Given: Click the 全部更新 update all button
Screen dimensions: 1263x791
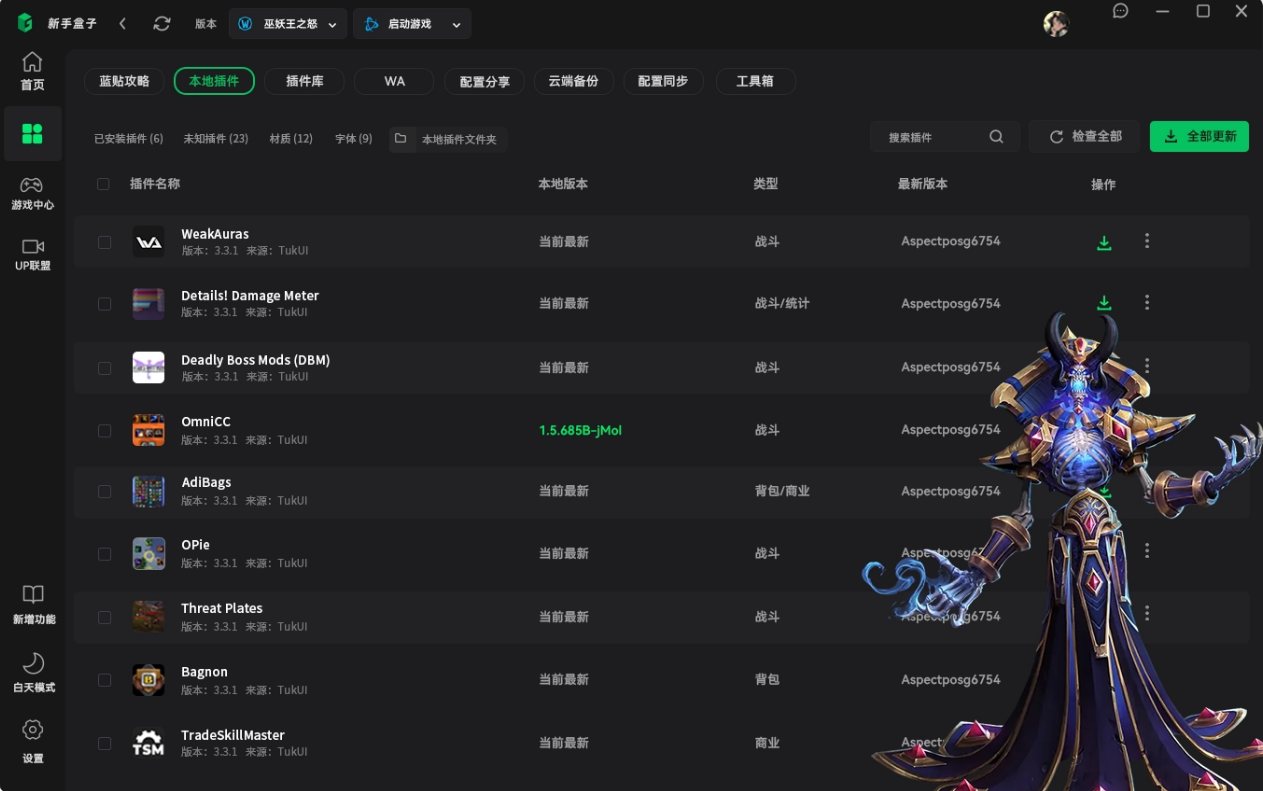Looking at the screenshot, I should (1199, 136).
